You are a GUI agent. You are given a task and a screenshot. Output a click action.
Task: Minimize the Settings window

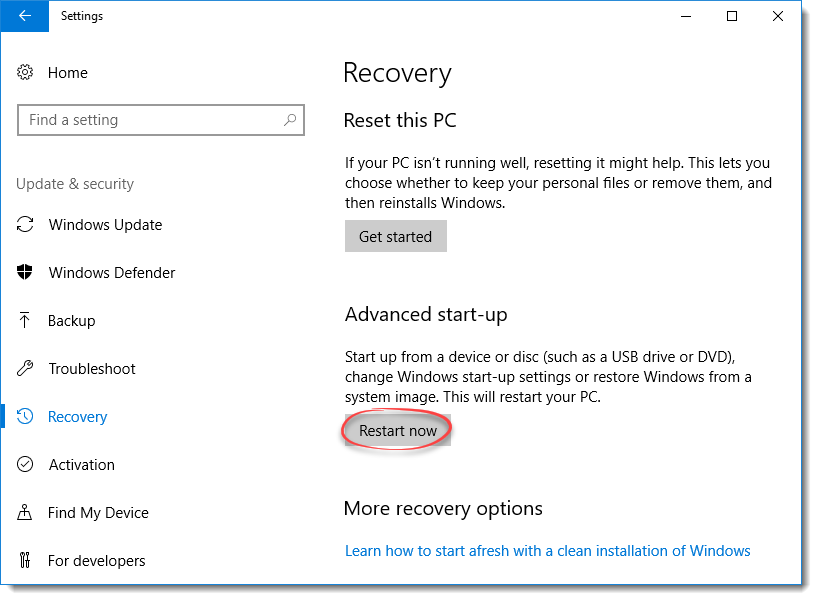685,16
